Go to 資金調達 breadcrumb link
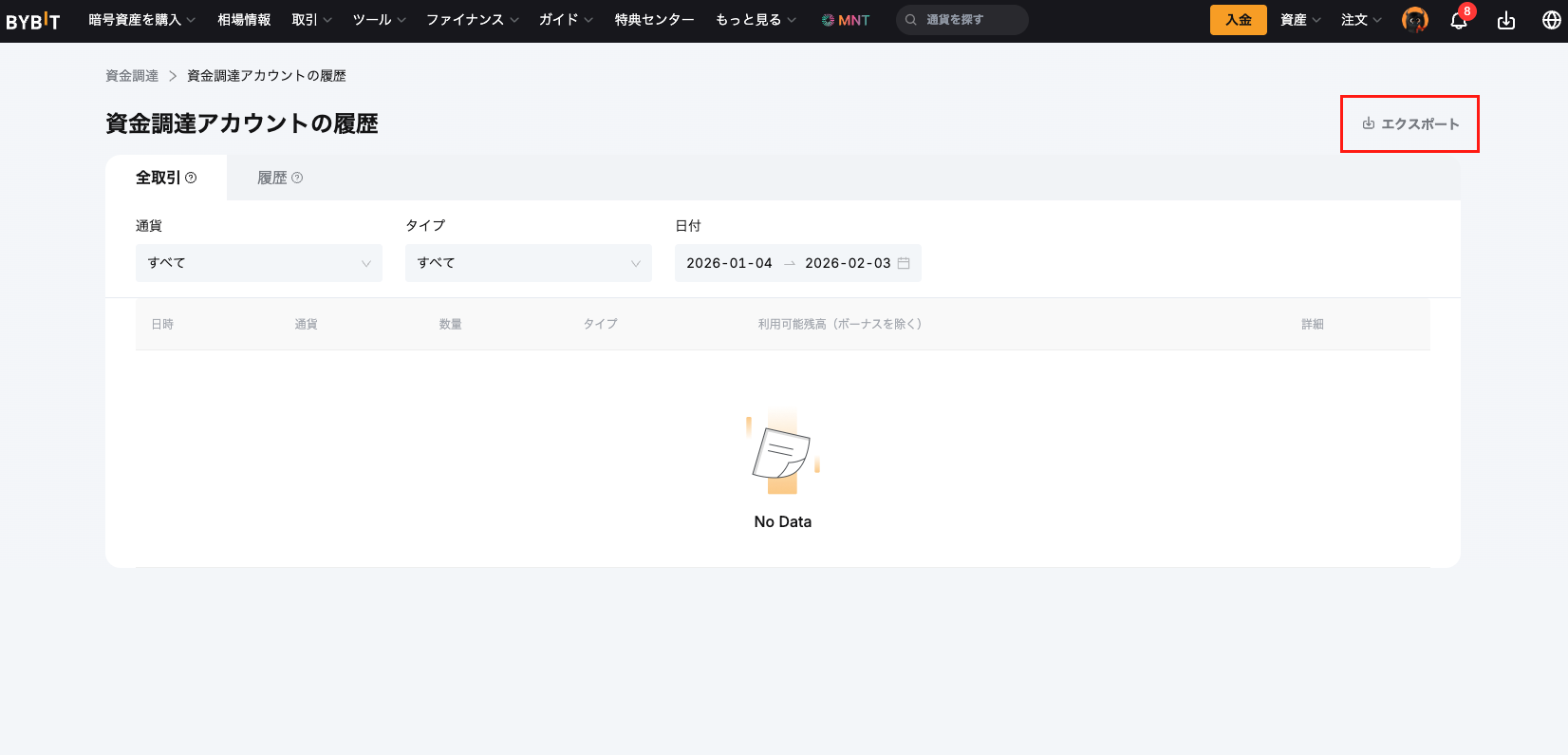Screen dimensions: 1568x755 pos(132,76)
